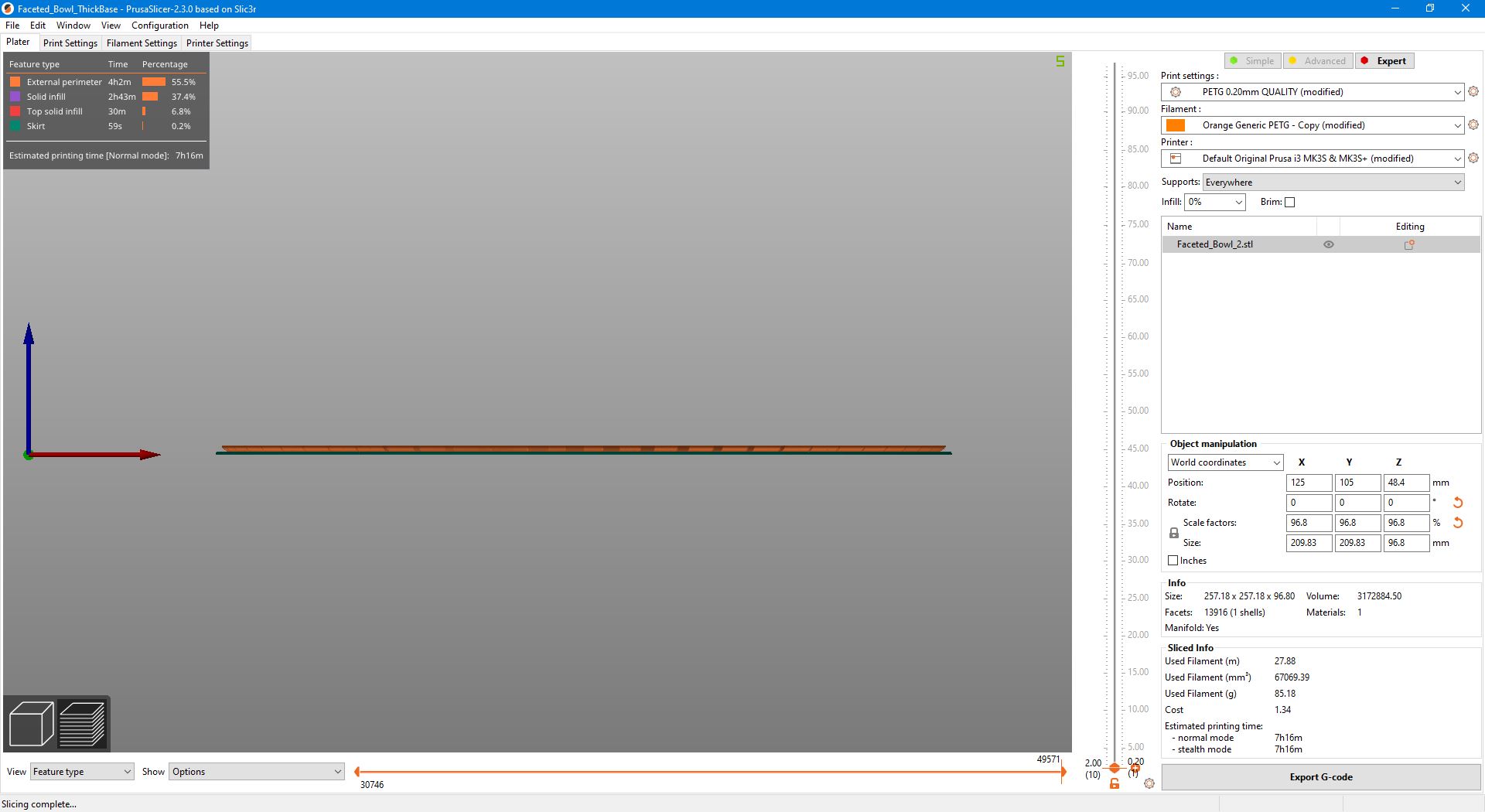Reset rotation with orange arrow

[x=1458, y=503]
